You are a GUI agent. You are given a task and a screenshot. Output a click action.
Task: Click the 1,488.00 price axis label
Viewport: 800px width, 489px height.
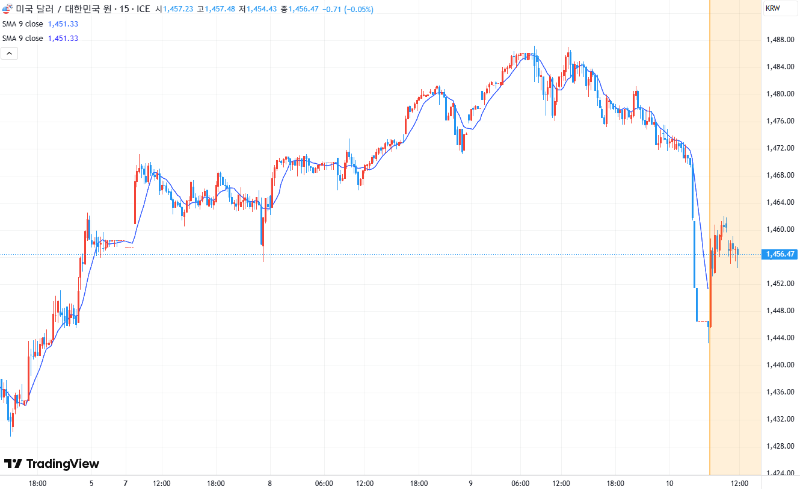(779, 40)
